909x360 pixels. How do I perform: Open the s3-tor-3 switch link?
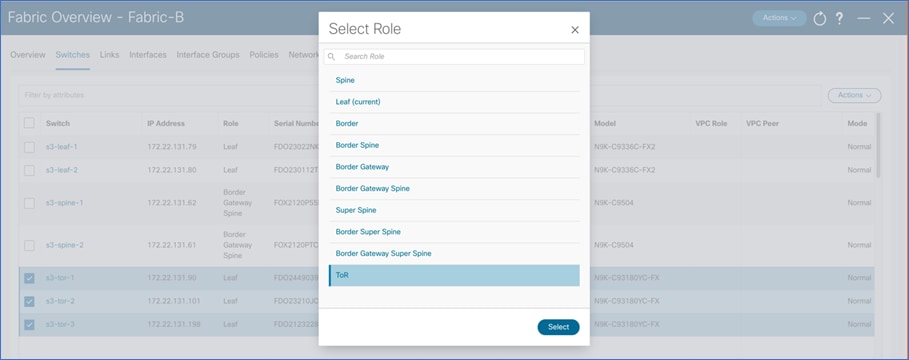pos(60,324)
